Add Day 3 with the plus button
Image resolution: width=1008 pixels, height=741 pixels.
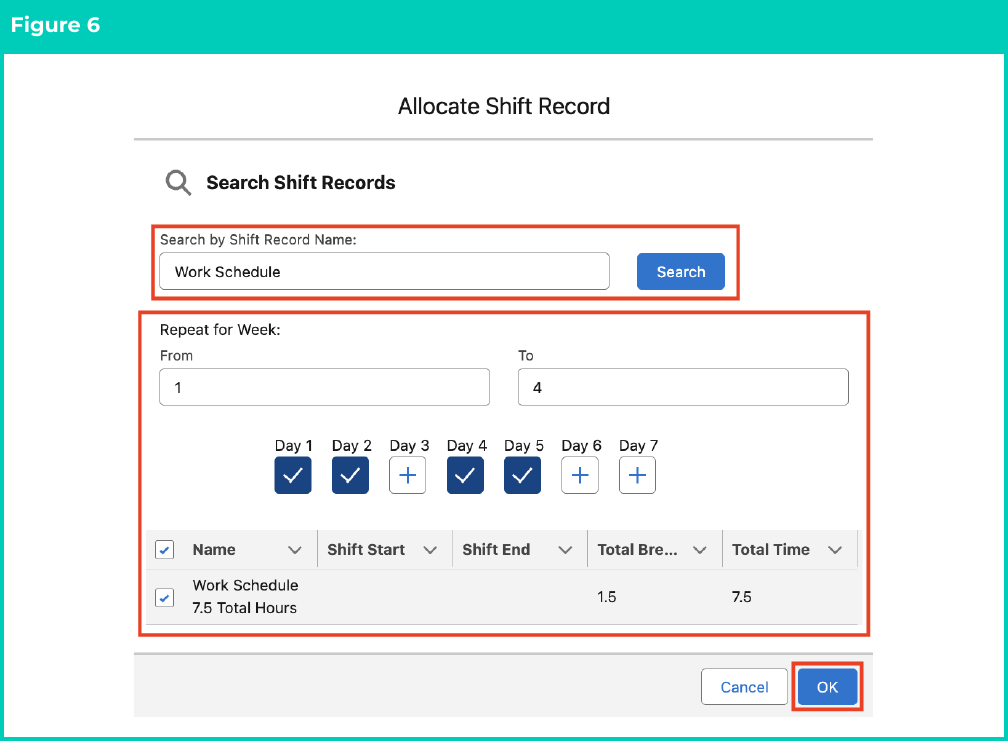(408, 476)
